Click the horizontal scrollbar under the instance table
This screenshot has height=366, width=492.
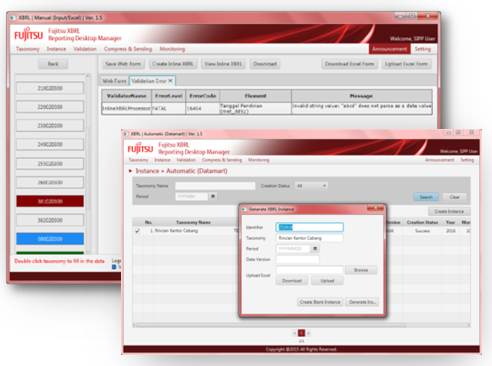270,325
